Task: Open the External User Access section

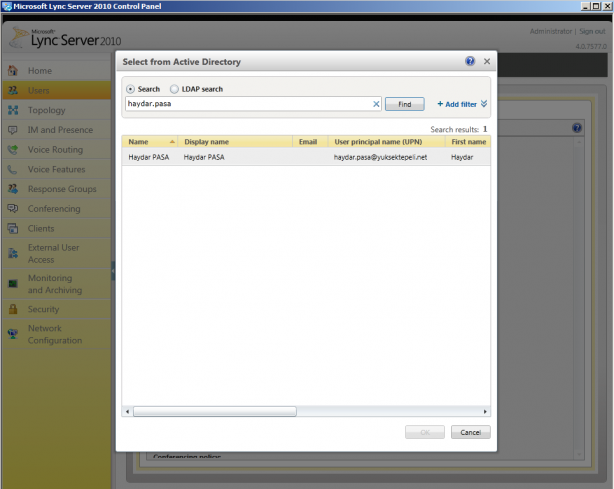Action: click(x=56, y=254)
